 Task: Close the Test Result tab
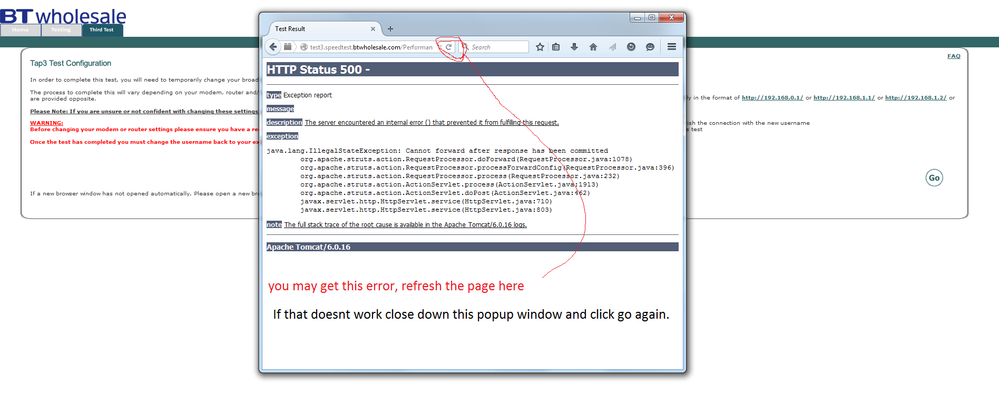373,29
